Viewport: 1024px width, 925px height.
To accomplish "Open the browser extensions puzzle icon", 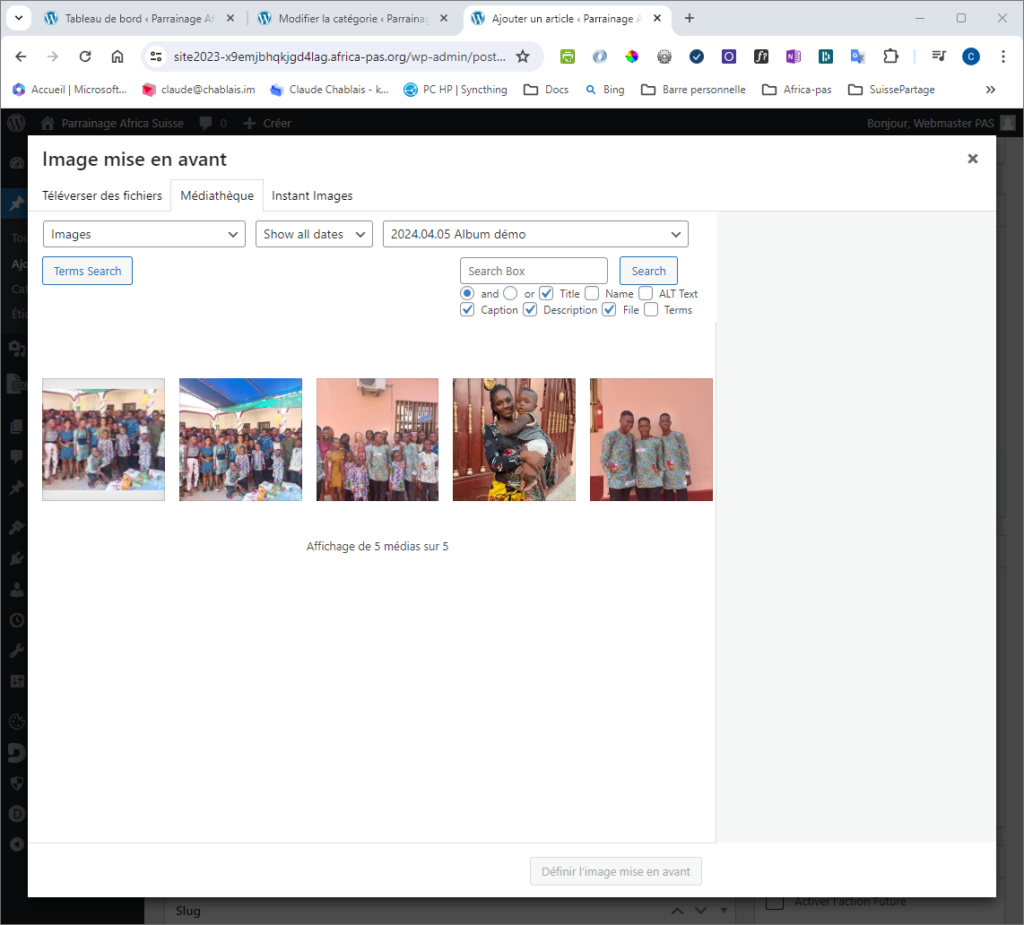I will [x=890, y=57].
